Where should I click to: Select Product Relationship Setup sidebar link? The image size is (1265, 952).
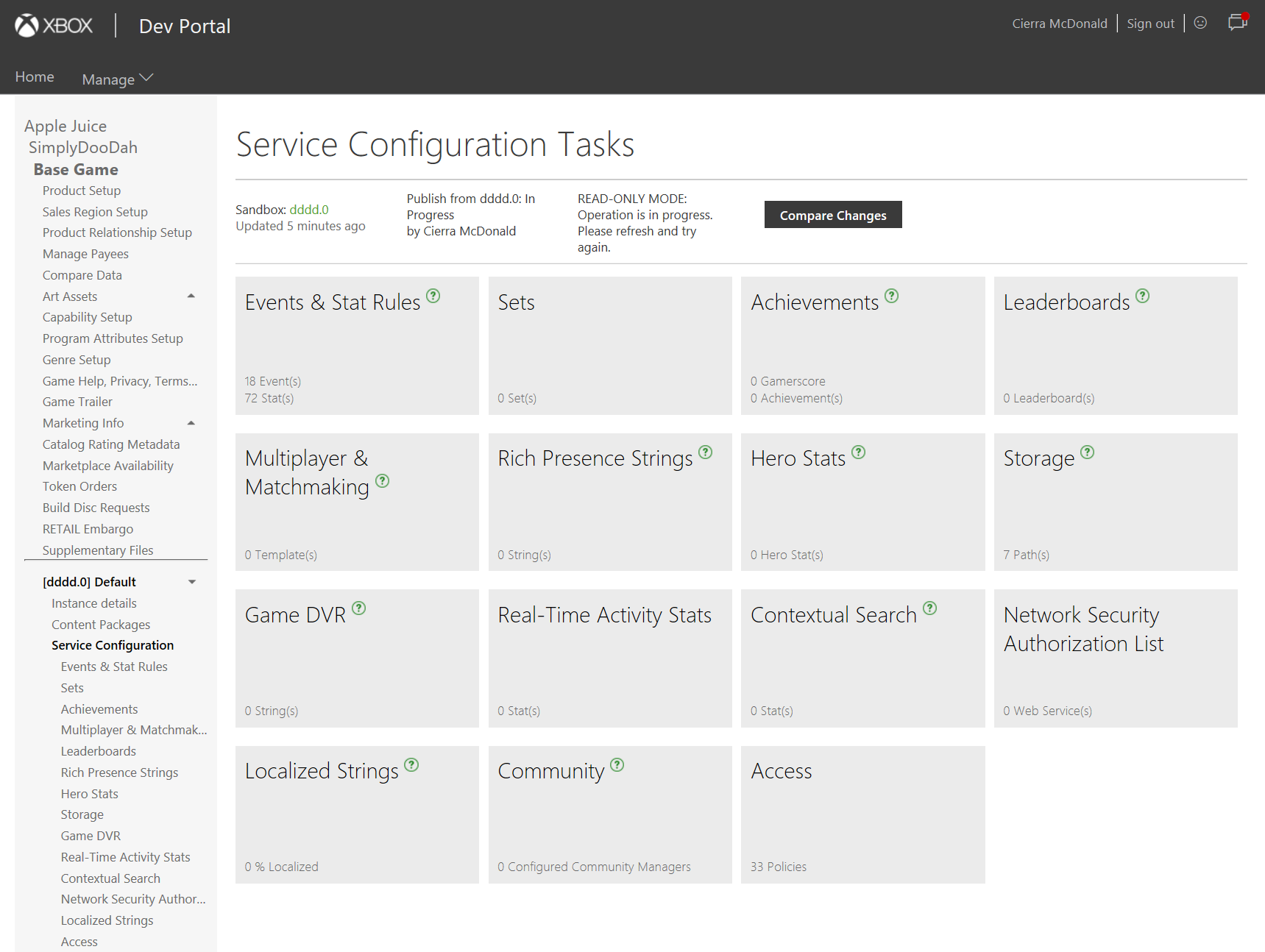click(x=117, y=232)
